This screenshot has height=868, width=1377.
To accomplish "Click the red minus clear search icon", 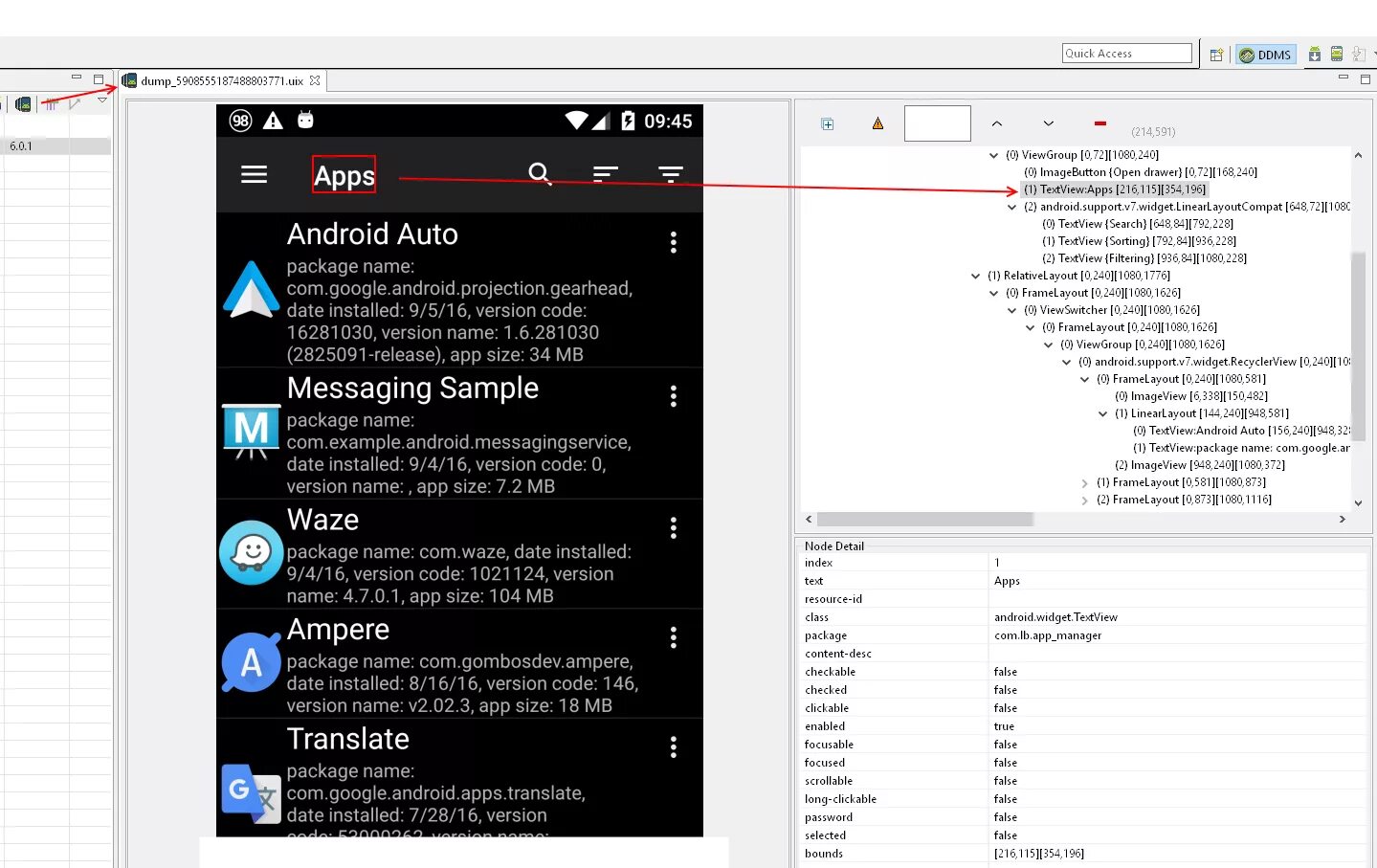I will click(1099, 123).
